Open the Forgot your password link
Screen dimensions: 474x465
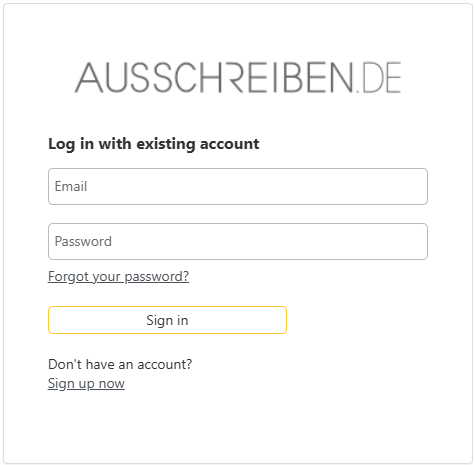tap(118, 276)
